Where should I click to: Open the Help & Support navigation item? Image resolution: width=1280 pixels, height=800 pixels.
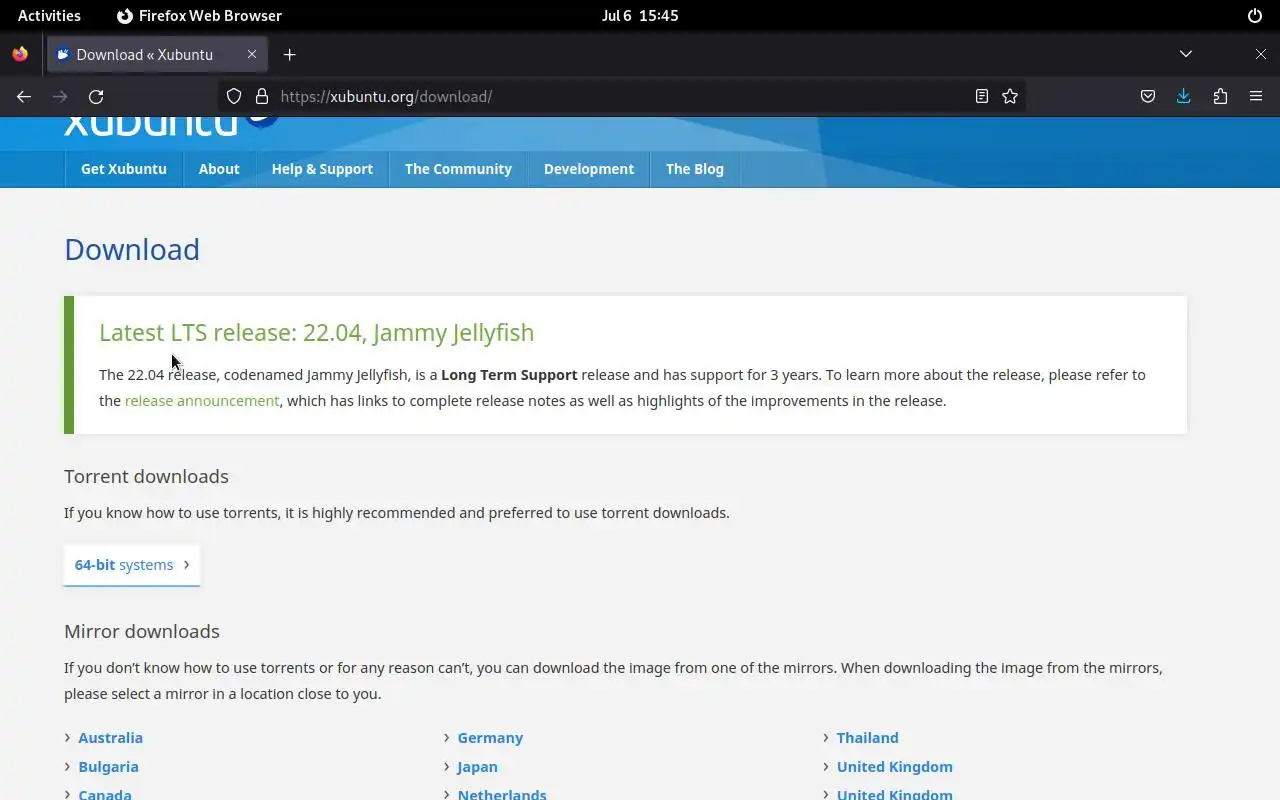[322, 169]
